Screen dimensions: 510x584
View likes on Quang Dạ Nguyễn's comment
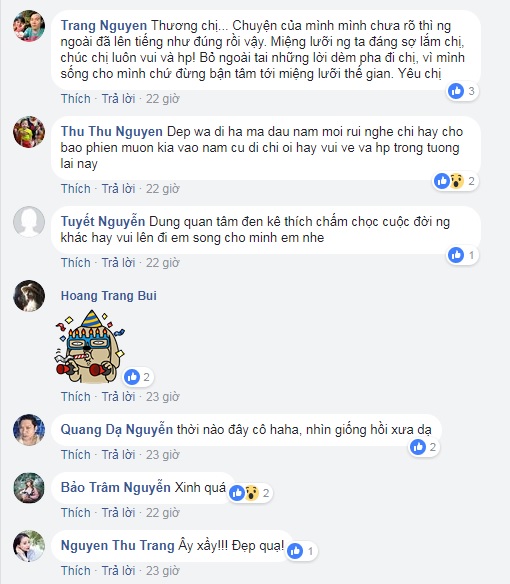pos(424,447)
